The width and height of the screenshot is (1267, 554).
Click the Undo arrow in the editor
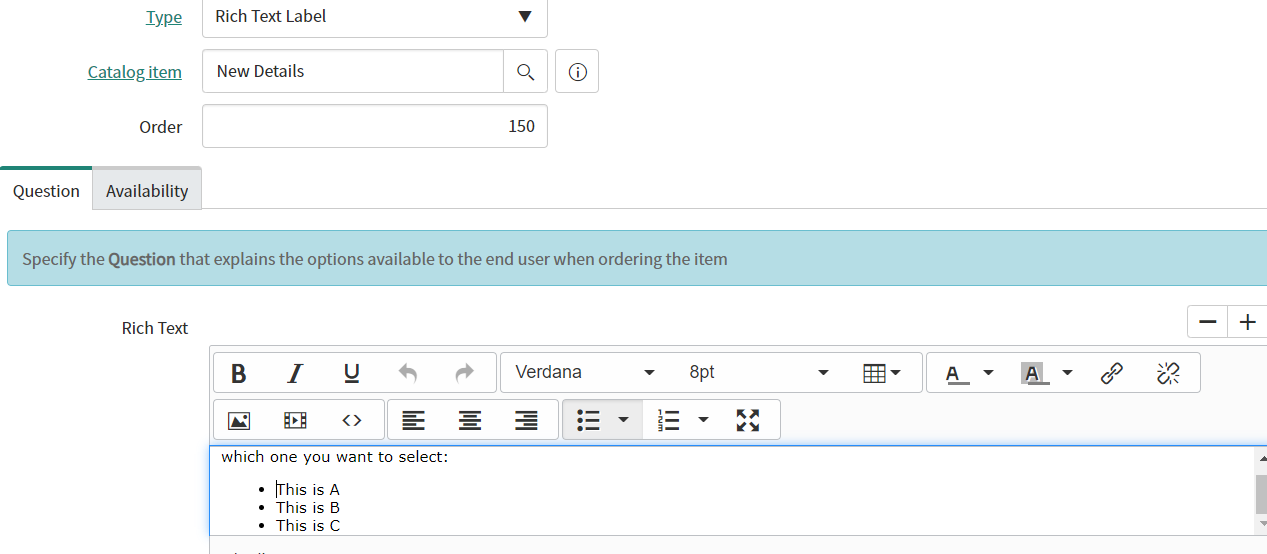[x=407, y=373]
